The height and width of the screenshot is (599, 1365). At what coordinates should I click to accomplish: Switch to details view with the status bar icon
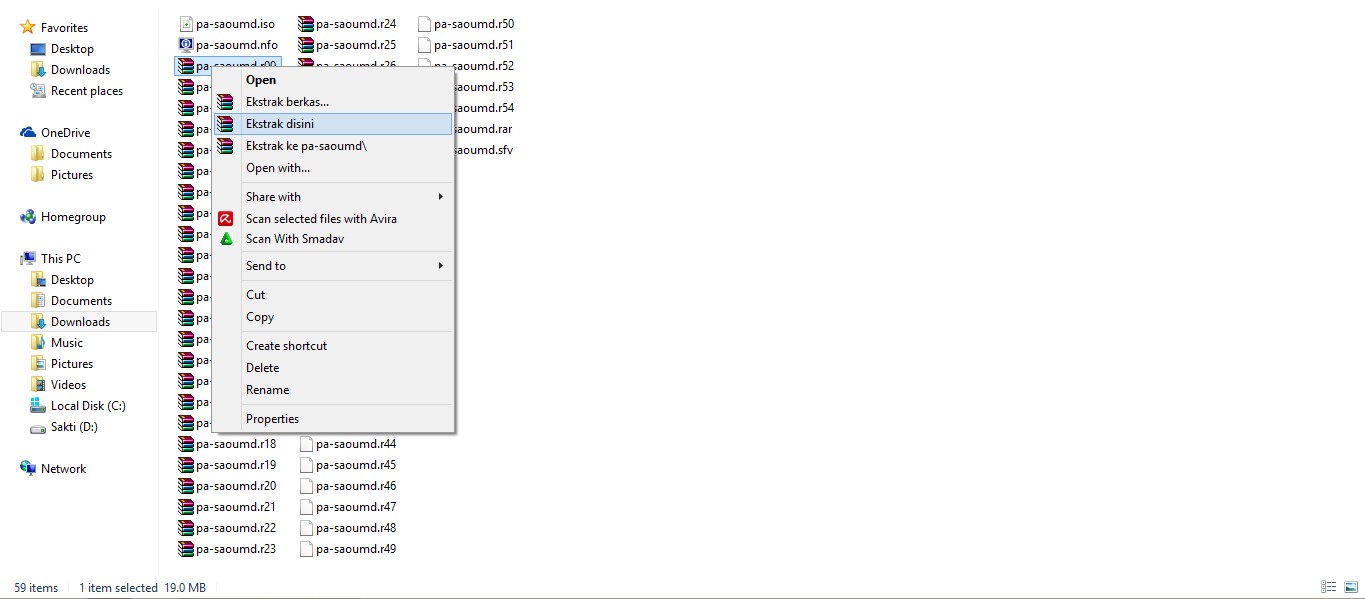[1329, 587]
